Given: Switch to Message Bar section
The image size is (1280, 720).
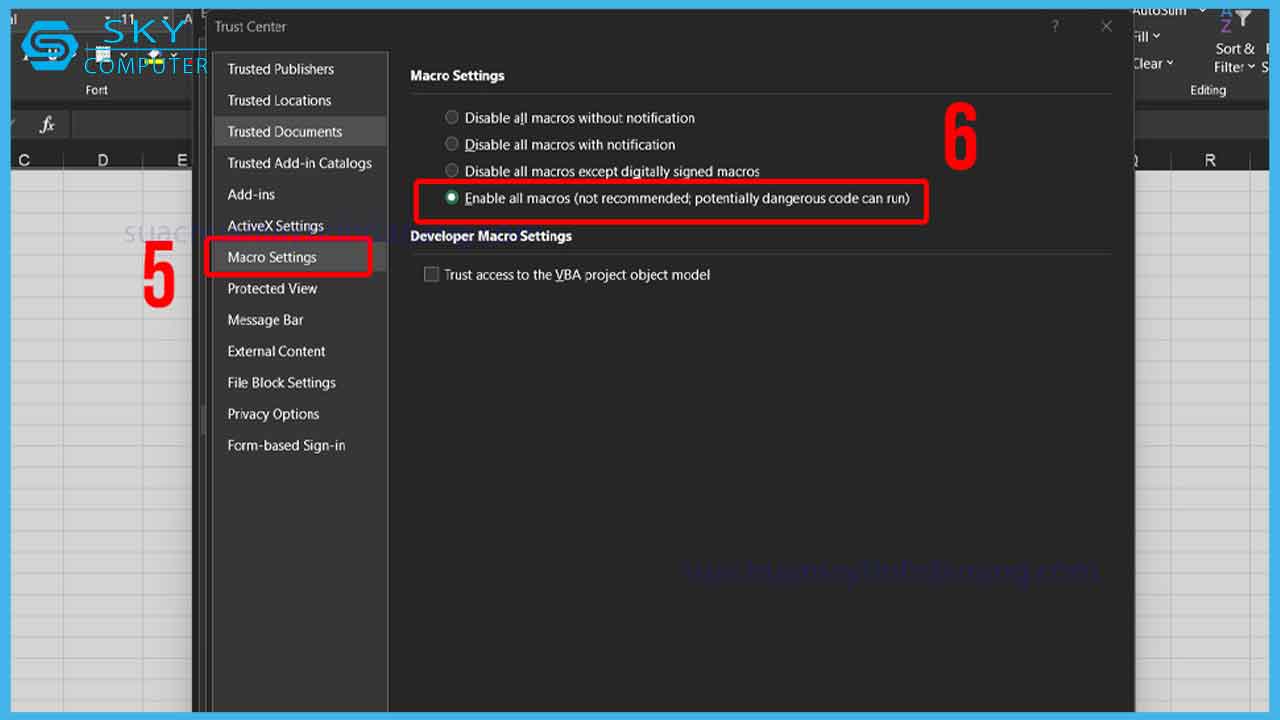Looking at the screenshot, I should pyautogui.click(x=300, y=320).
